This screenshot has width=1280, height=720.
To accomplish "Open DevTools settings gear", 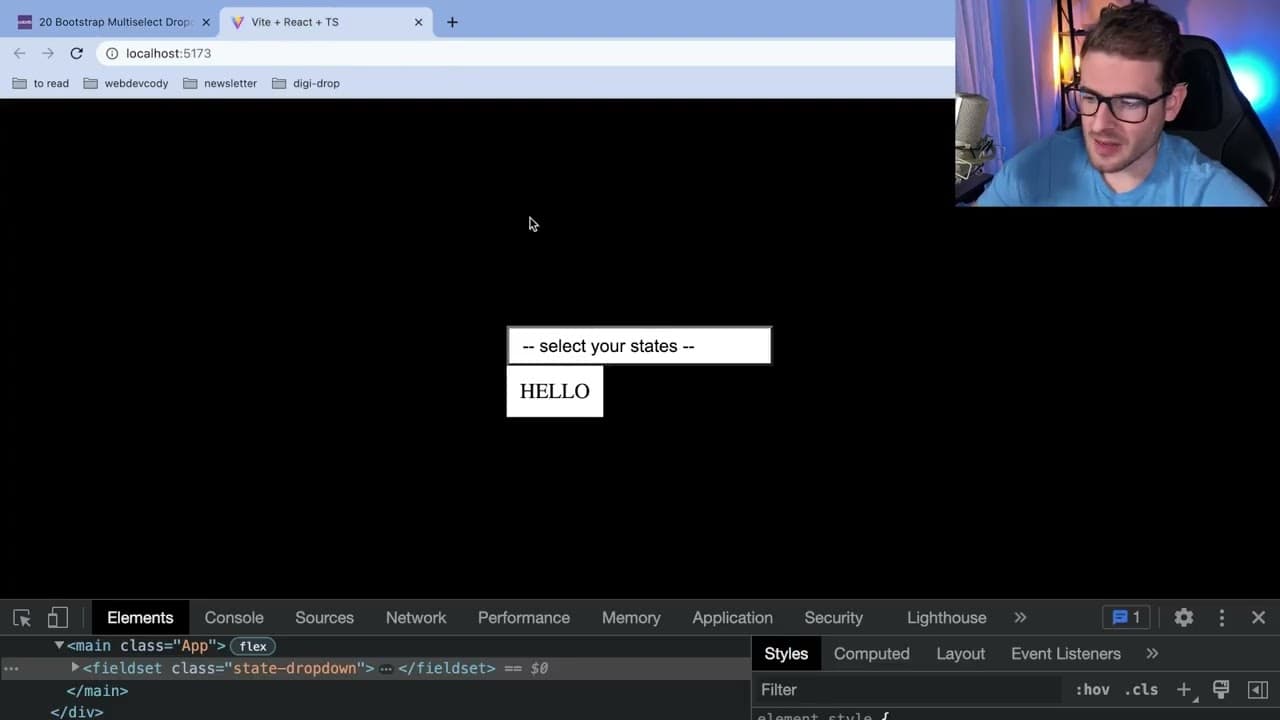I will click(x=1184, y=618).
